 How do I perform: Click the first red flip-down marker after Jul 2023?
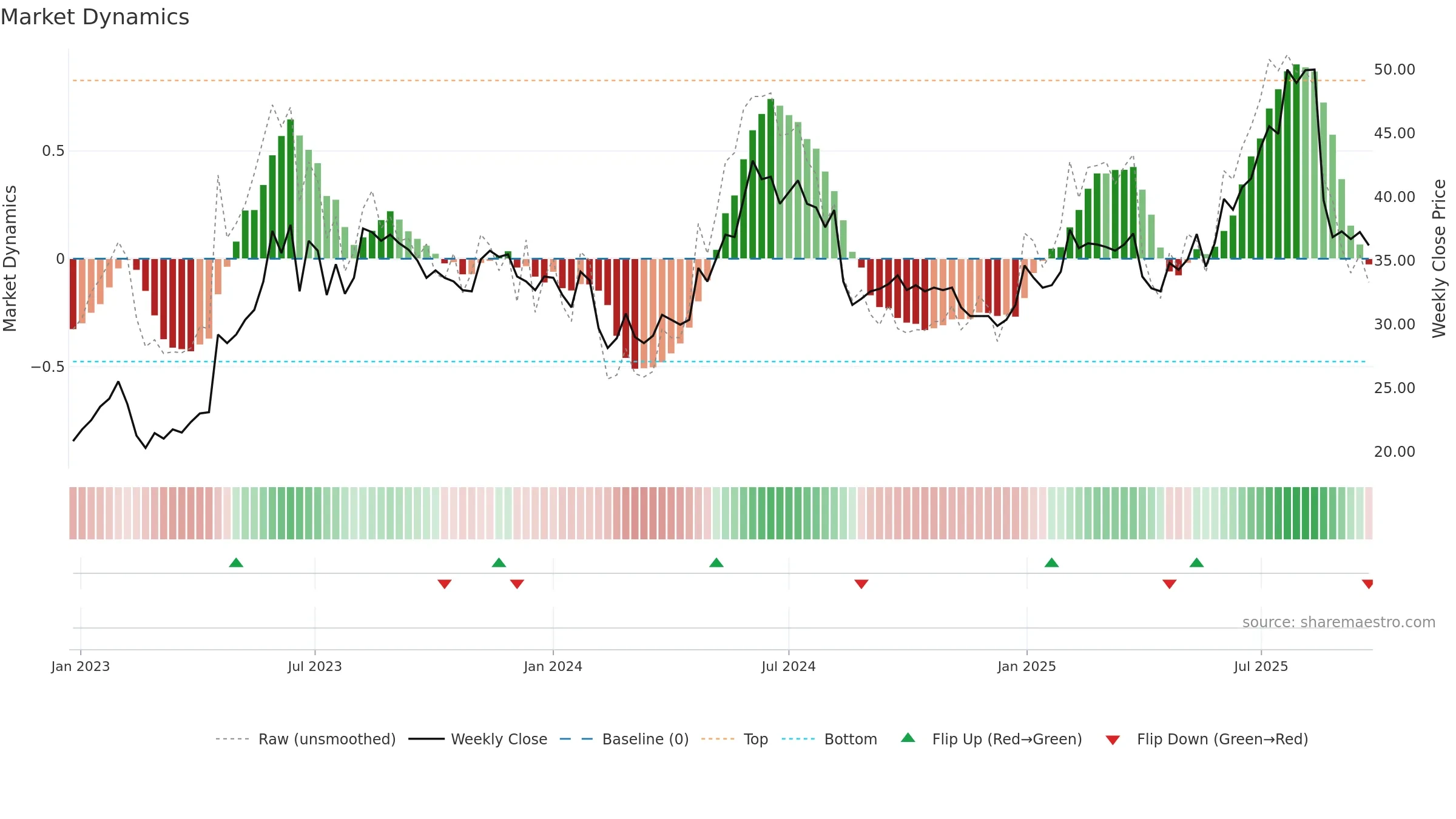point(444,584)
